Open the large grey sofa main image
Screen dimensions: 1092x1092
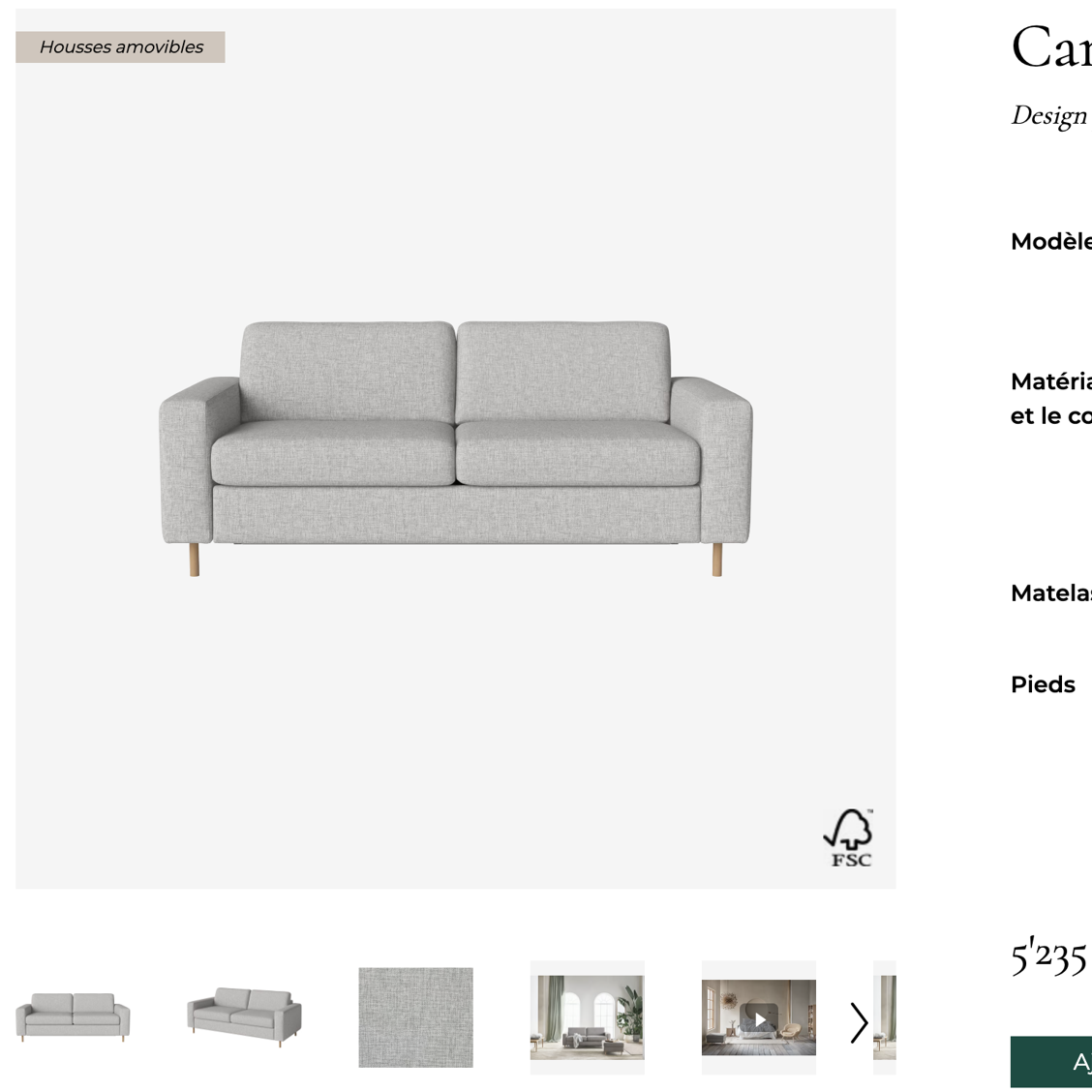[455, 448]
